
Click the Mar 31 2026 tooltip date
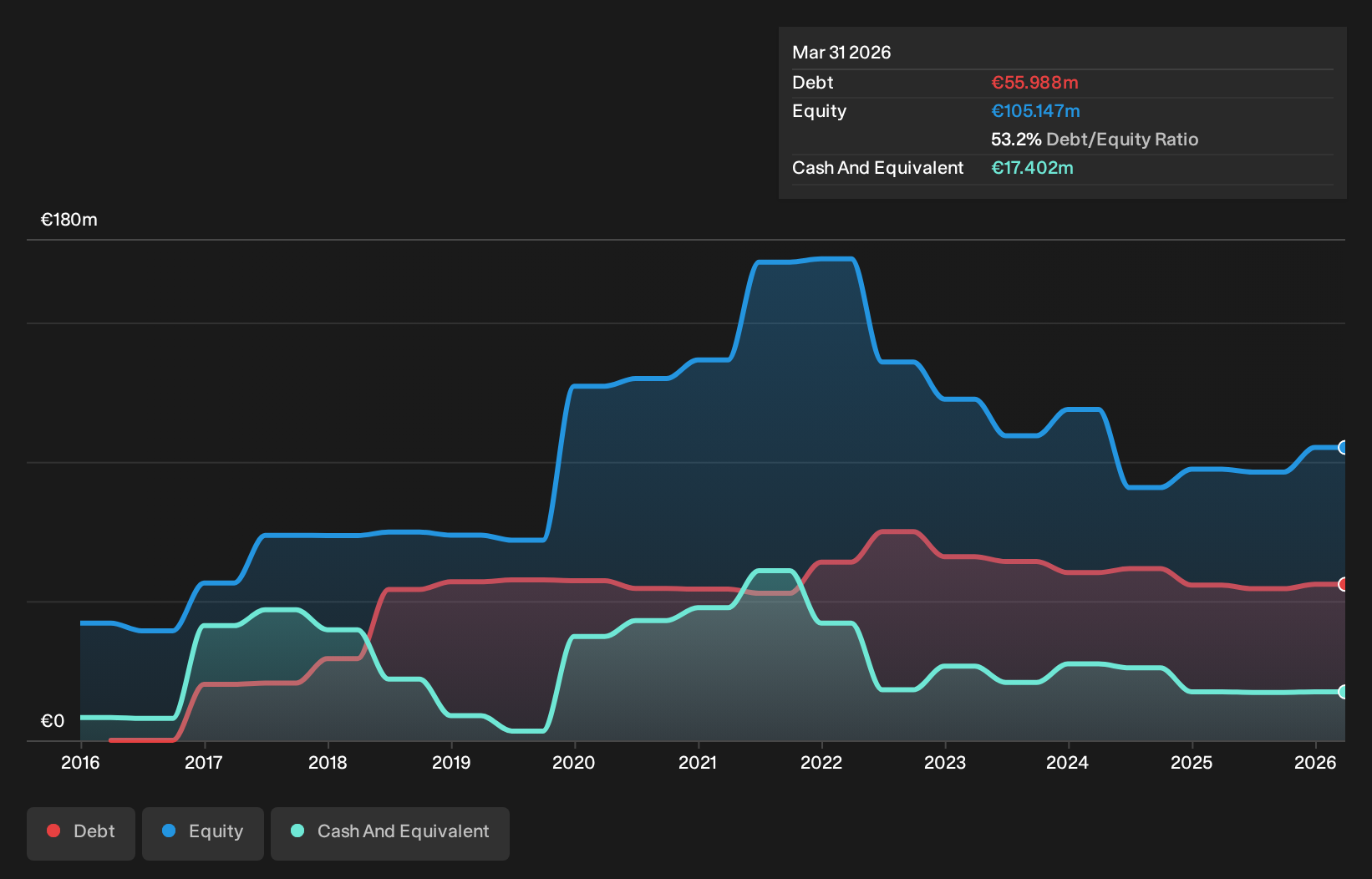tap(841, 53)
